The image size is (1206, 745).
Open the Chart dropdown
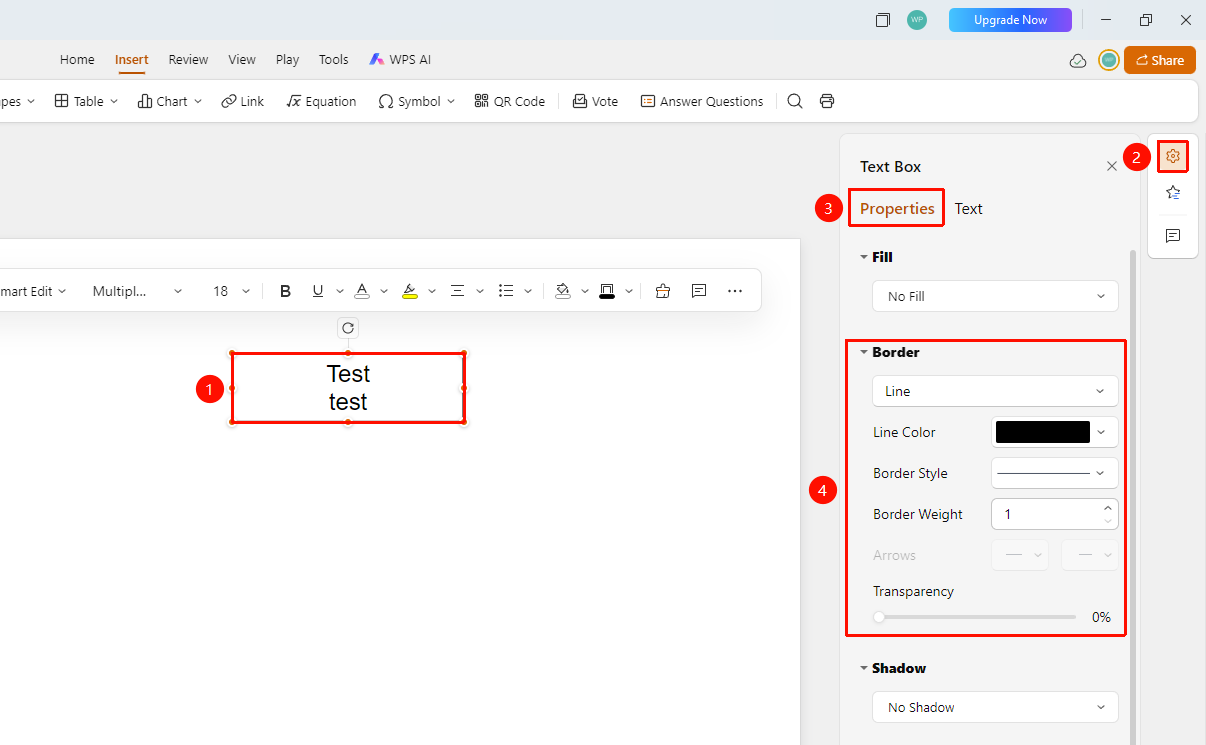pyautogui.click(x=170, y=101)
